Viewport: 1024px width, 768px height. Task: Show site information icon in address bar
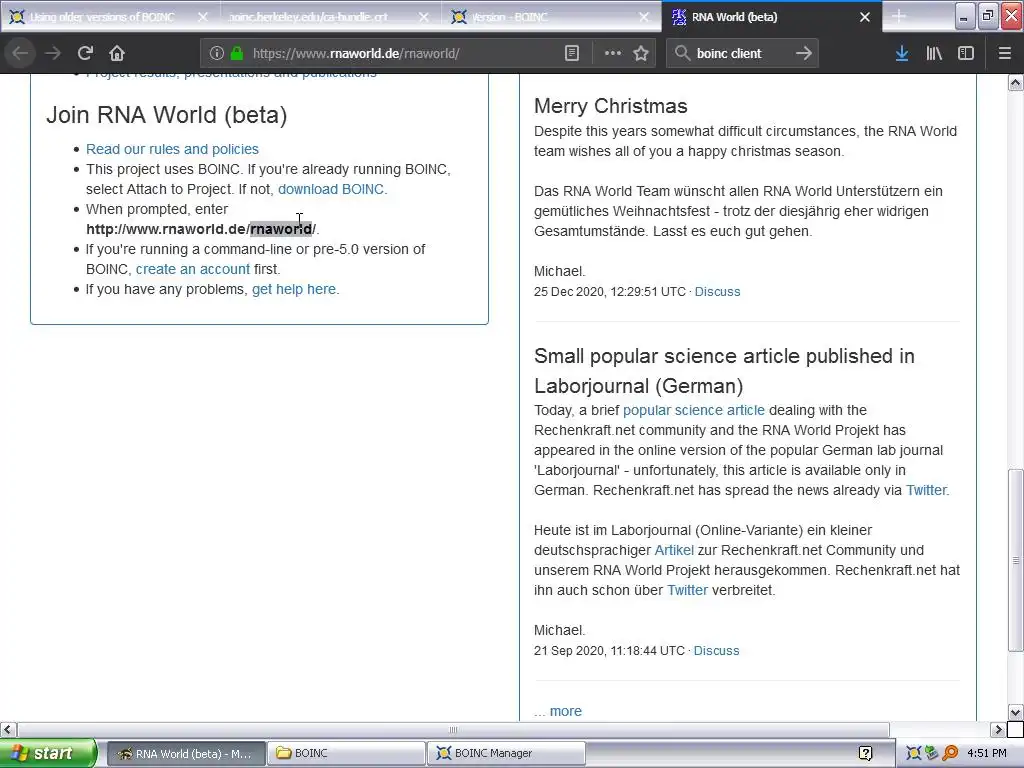(217, 54)
